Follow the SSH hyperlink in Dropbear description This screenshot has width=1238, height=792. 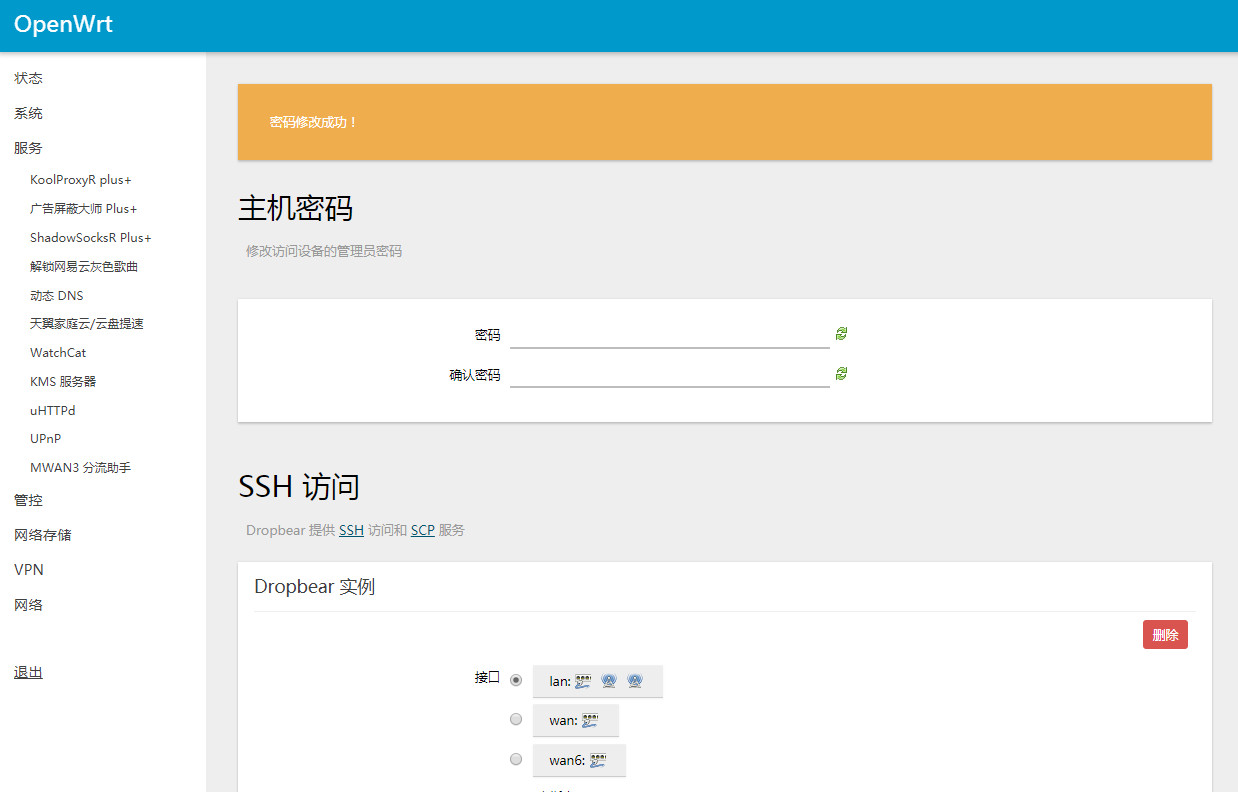click(x=351, y=530)
